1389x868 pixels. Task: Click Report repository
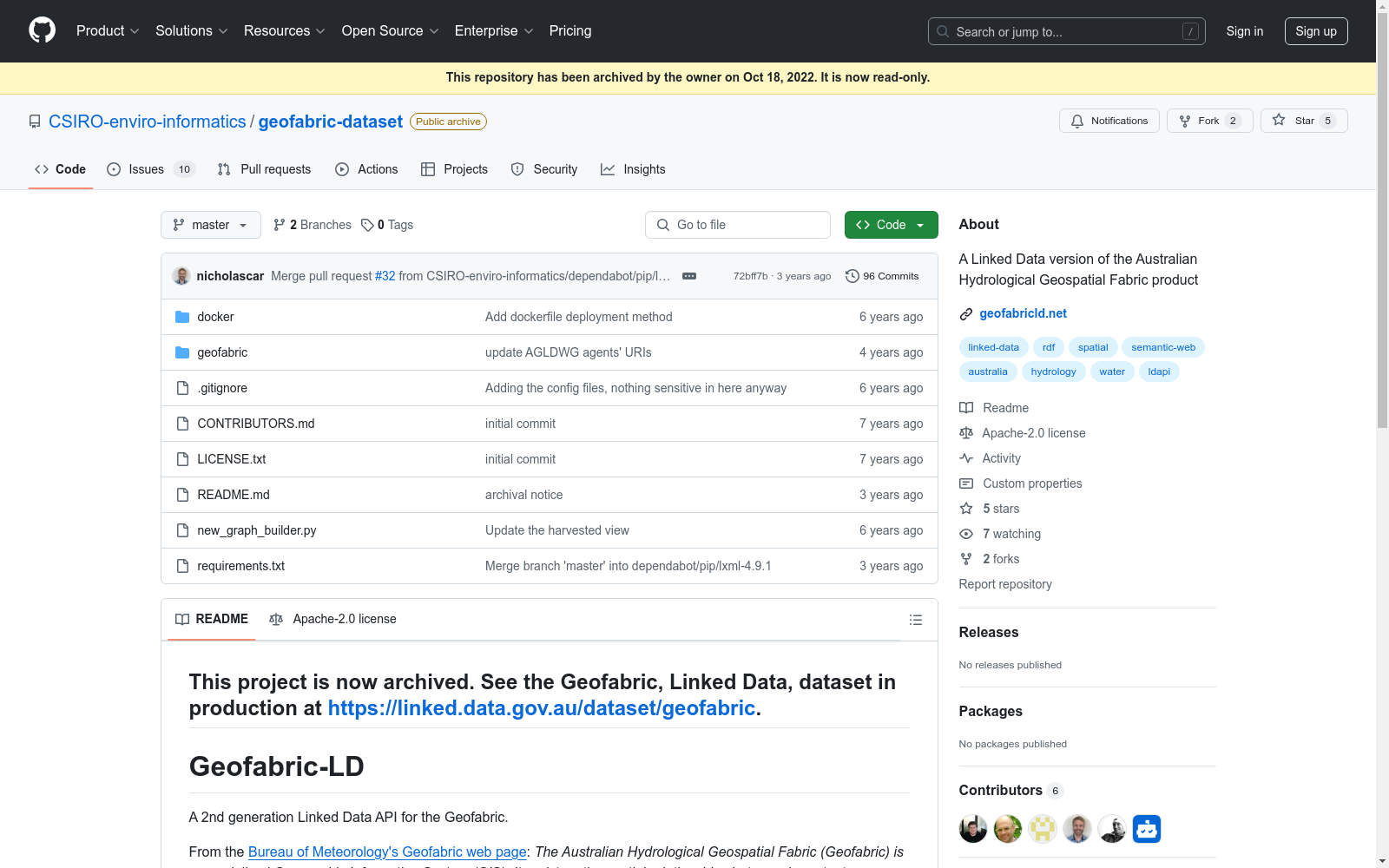coord(1005,584)
